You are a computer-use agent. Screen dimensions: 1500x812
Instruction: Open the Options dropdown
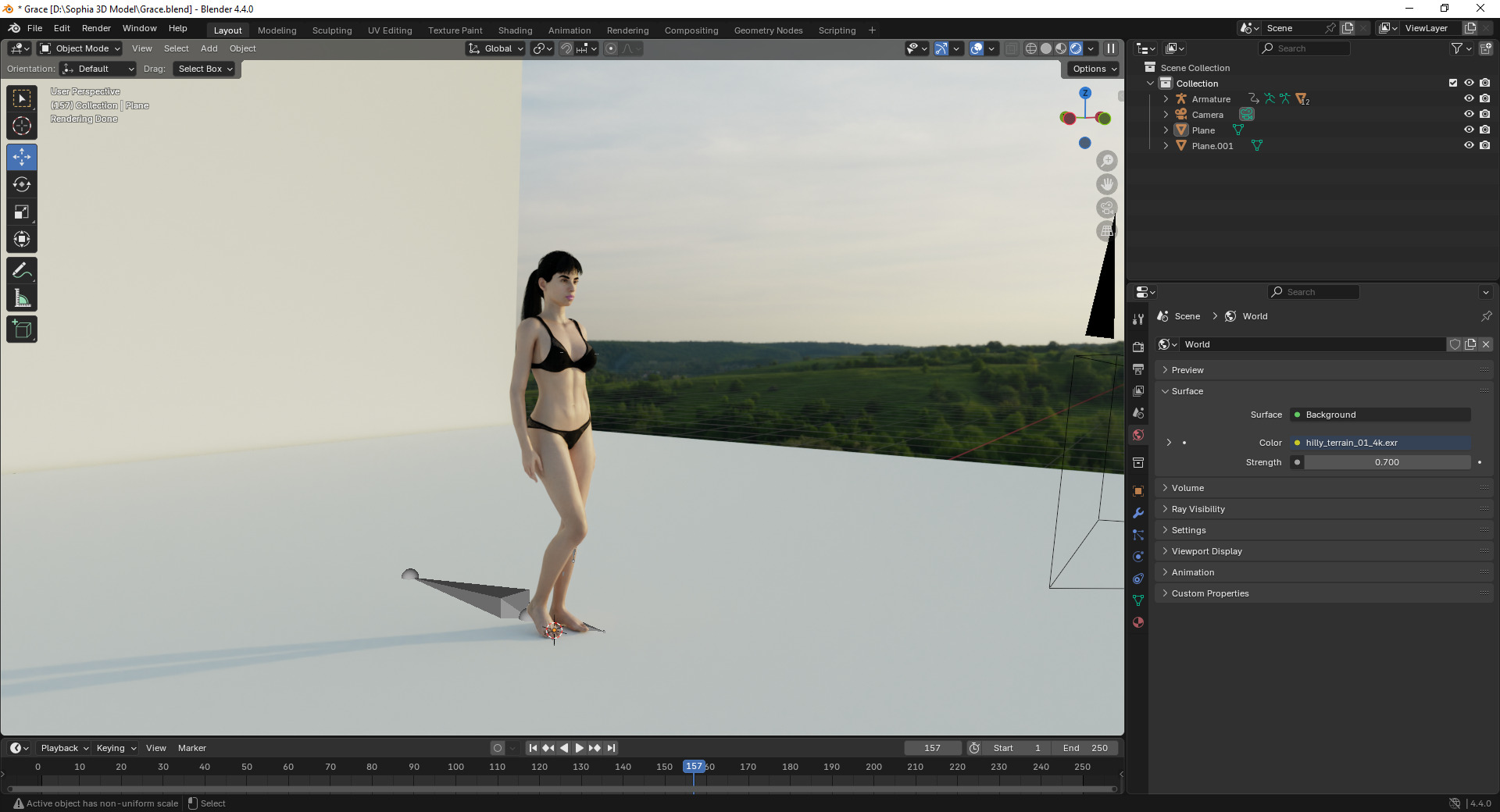1094,69
